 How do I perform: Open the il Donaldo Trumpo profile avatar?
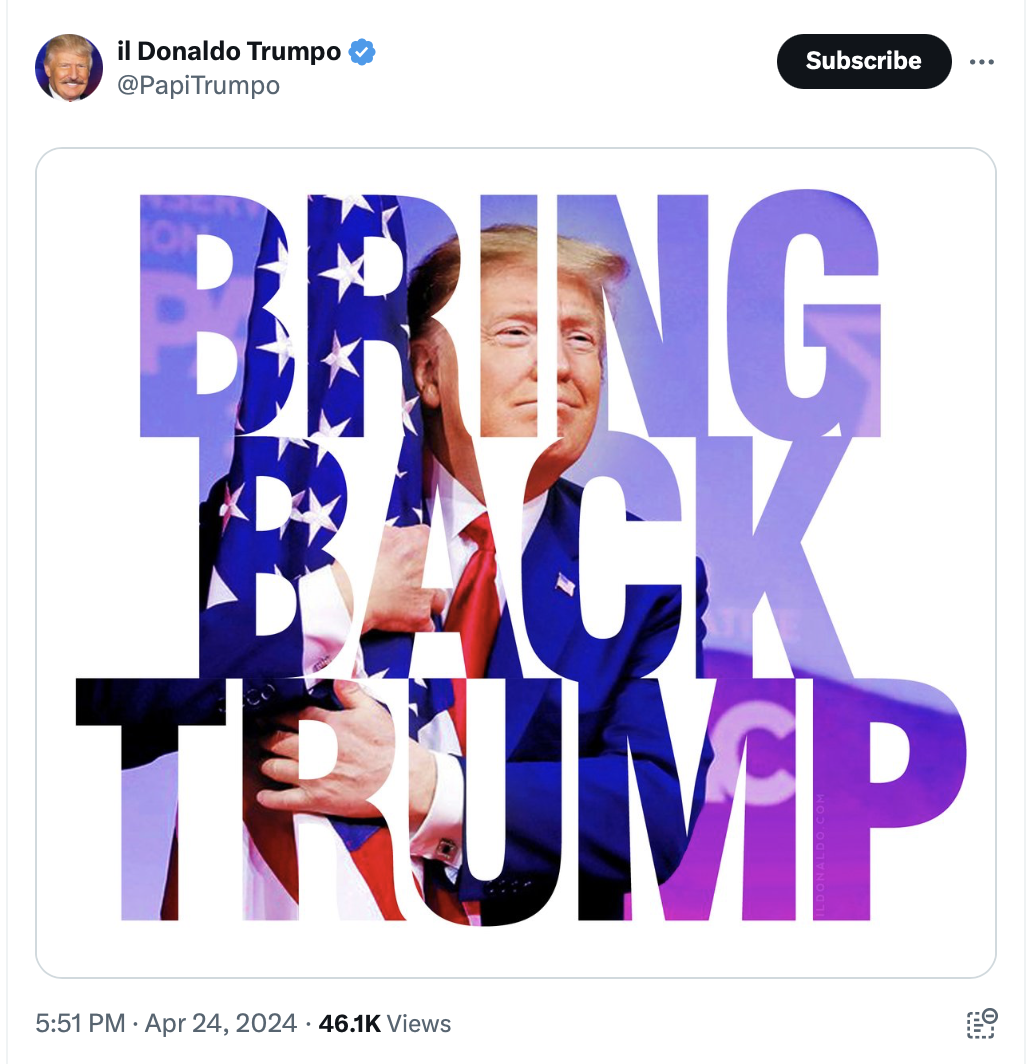coord(69,67)
